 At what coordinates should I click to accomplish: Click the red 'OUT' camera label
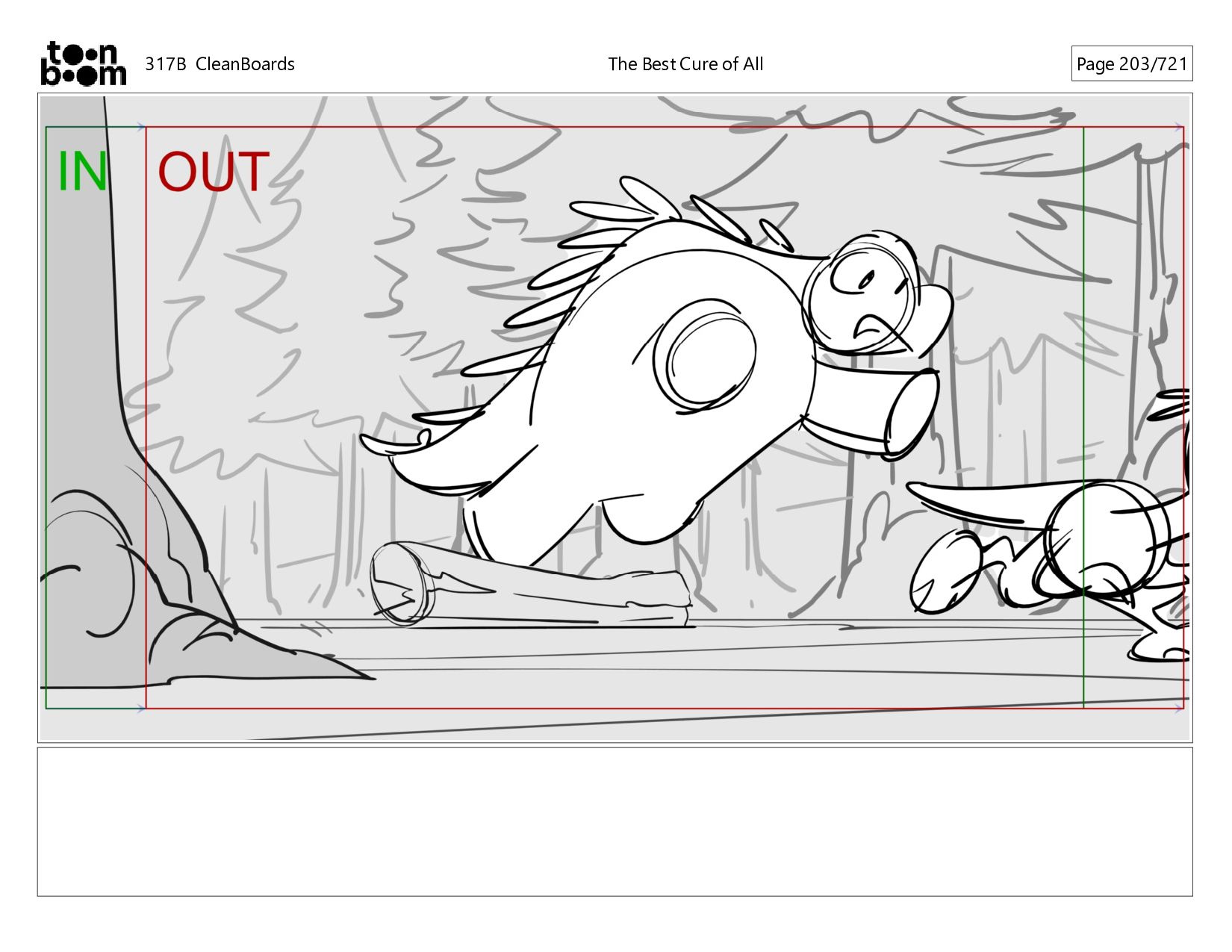[x=214, y=172]
